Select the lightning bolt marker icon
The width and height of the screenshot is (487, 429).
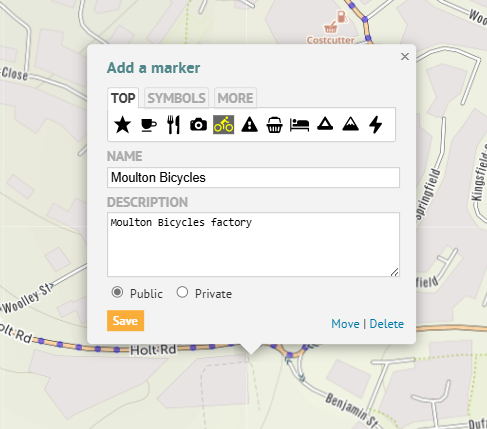click(x=376, y=125)
